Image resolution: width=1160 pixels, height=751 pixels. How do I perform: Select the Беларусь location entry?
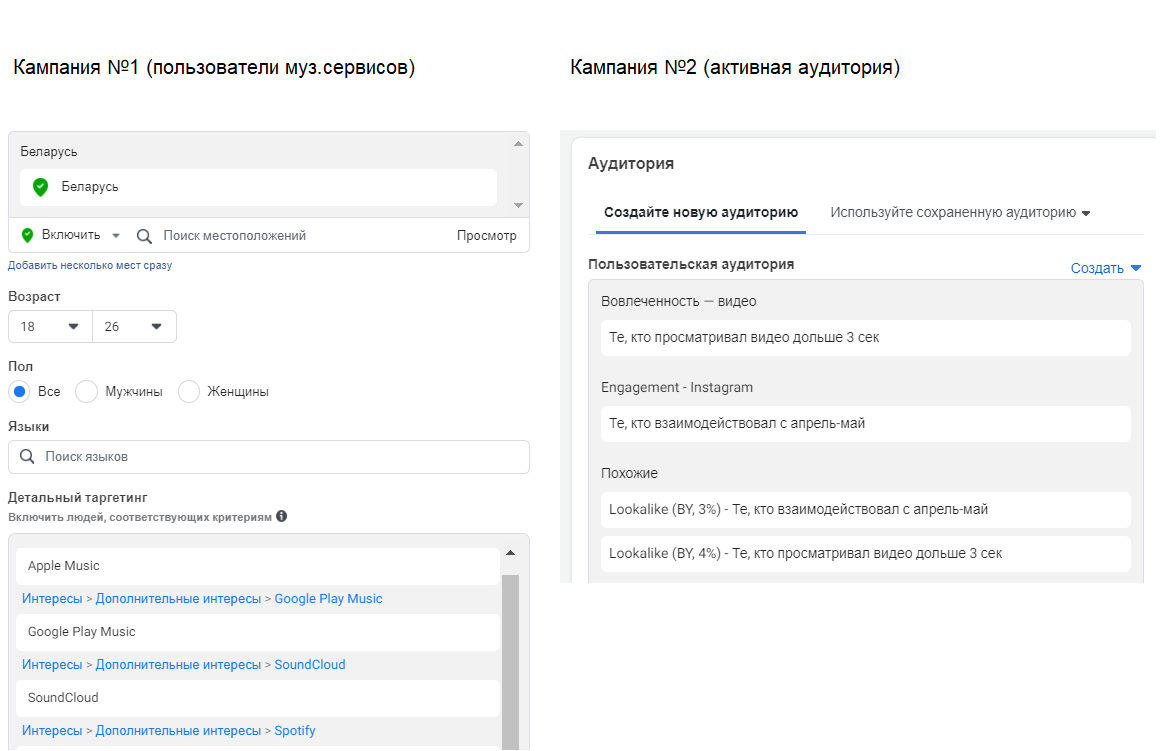click(x=258, y=187)
